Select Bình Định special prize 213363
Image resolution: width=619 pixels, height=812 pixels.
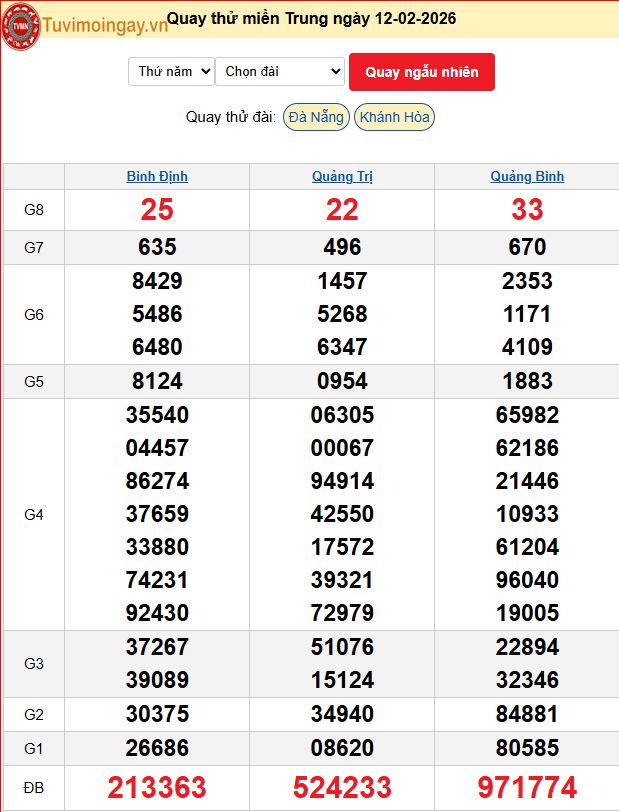157,787
